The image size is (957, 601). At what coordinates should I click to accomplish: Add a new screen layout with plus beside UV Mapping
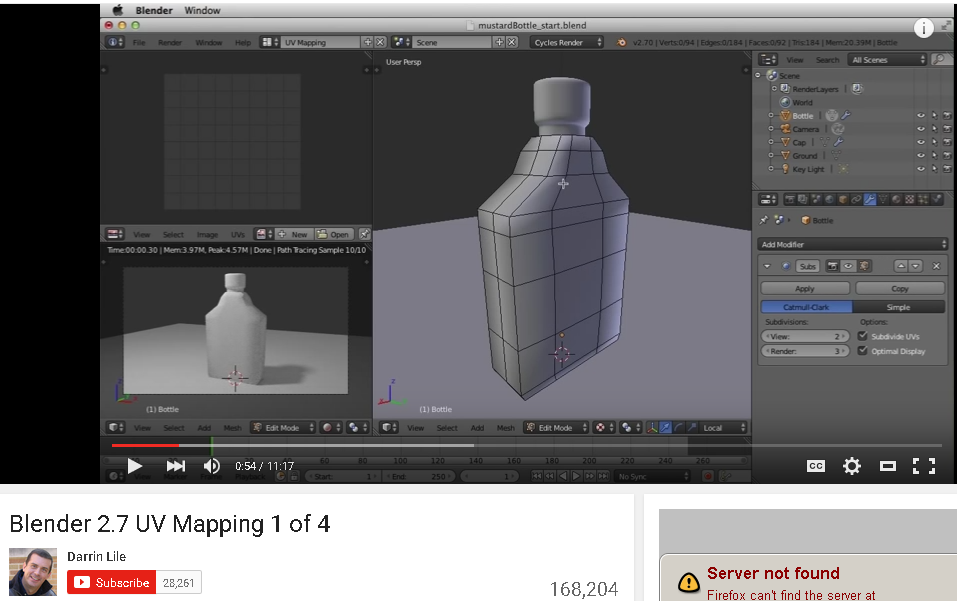coord(367,42)
